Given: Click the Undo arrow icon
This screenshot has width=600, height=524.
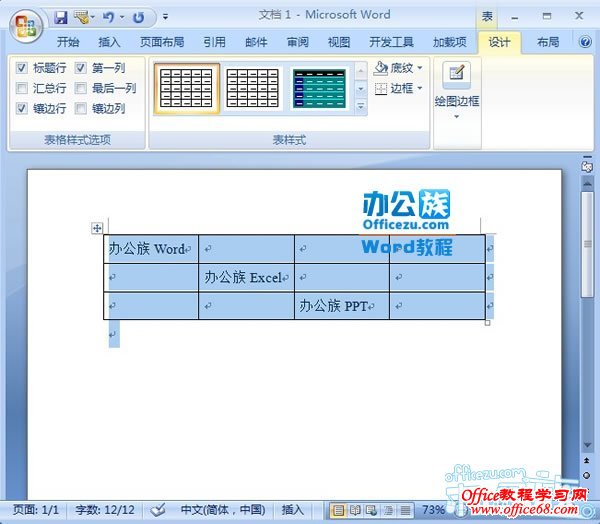Looking at the screenshot, I should (x=108, y=17).
